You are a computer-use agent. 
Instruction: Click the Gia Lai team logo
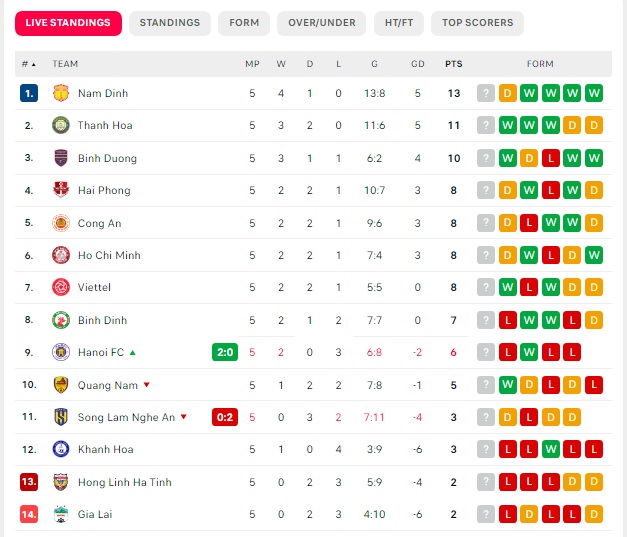(x=61, y=514)
